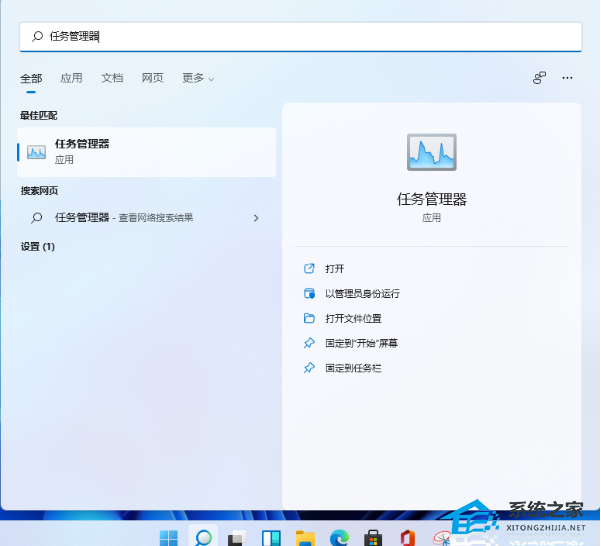Select the 网页 filter tab
Screen dimensions: 601x546
tap(152, 78)
